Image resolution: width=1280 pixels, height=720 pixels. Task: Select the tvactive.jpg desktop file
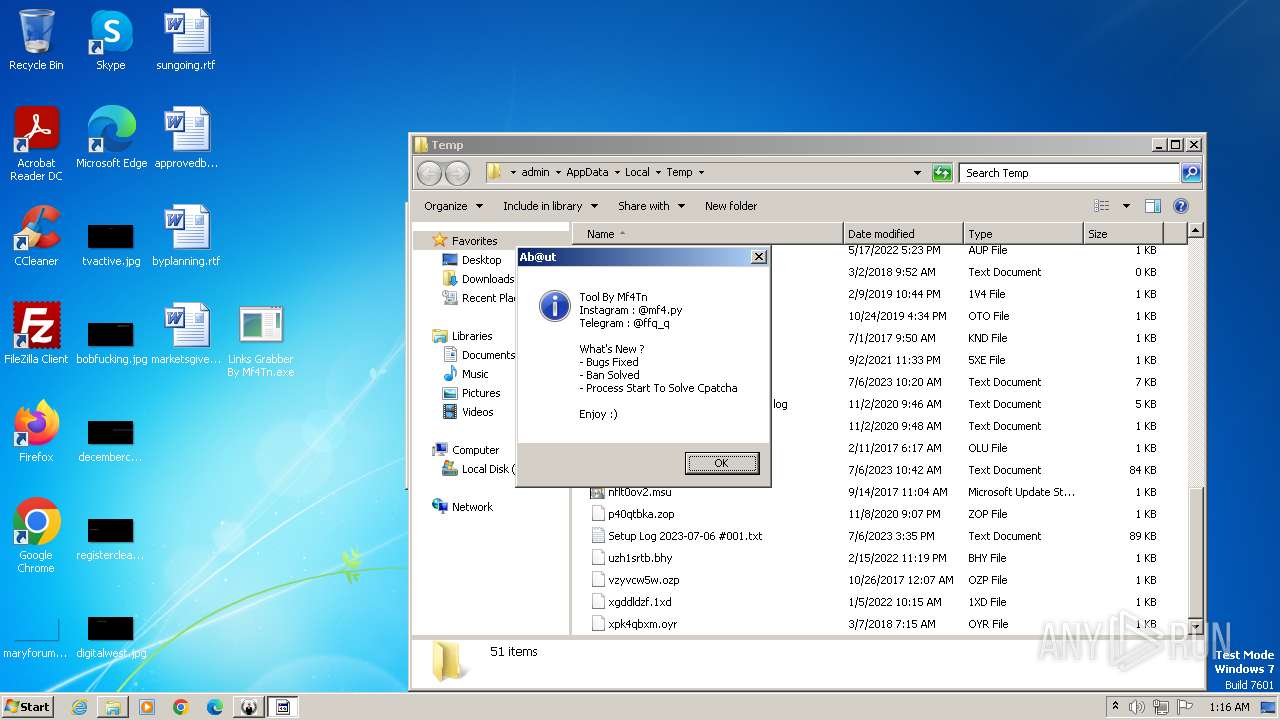(111, 245)
